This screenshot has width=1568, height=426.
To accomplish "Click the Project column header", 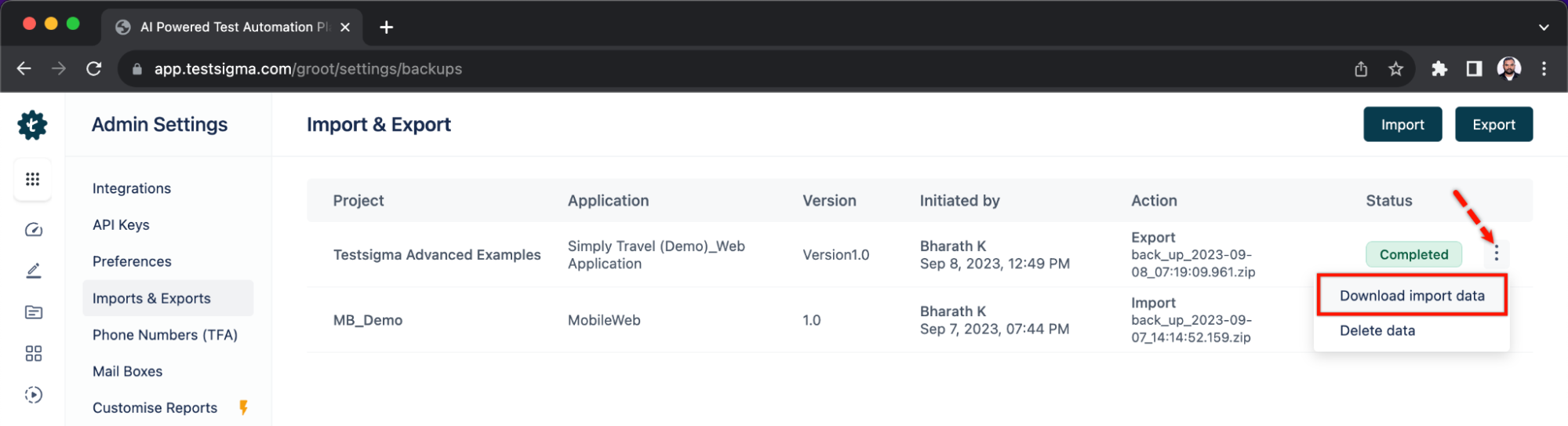I will [358, 201].
